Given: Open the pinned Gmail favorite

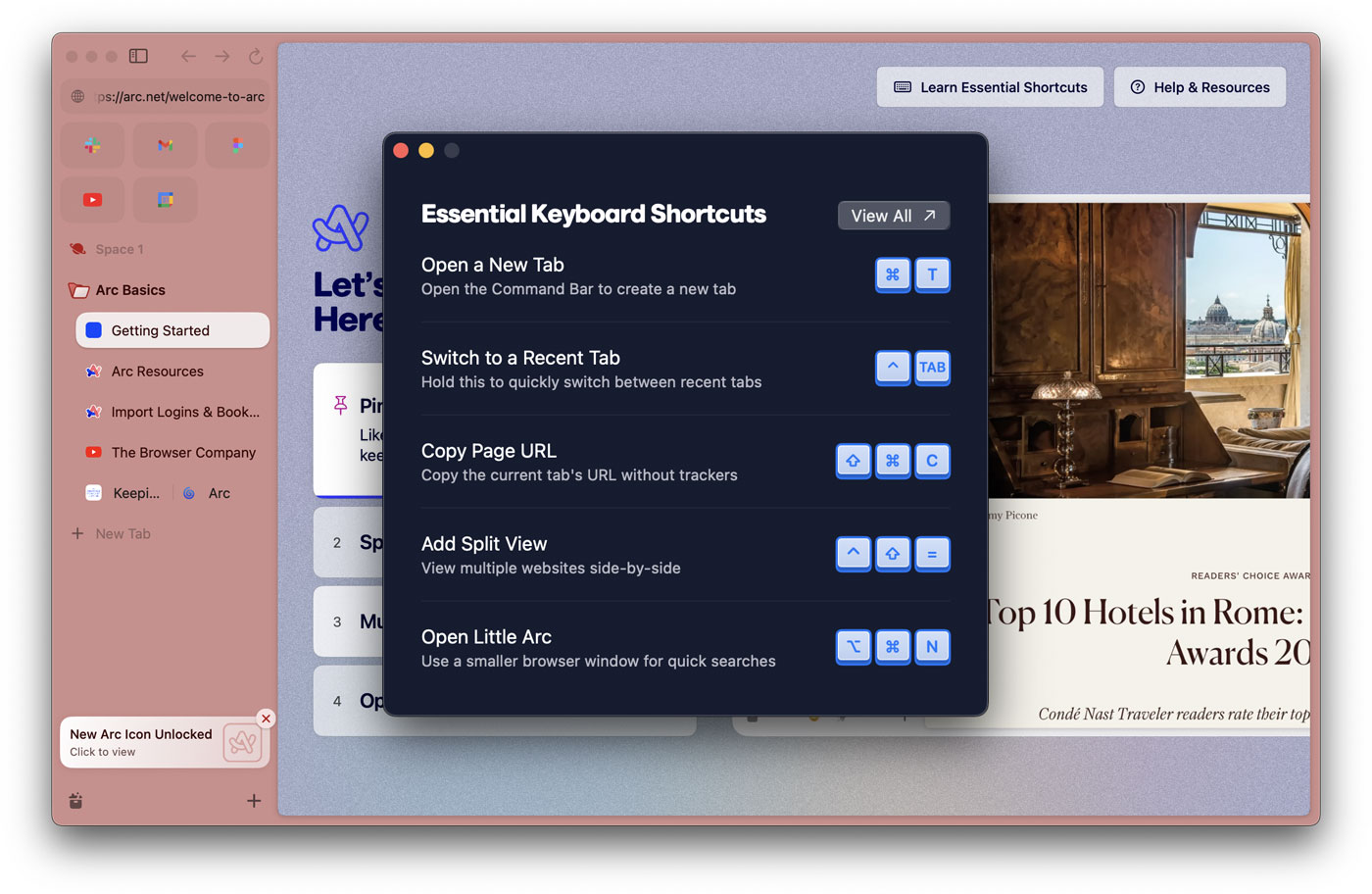Looking at the screenshot, I should [165, 145].
